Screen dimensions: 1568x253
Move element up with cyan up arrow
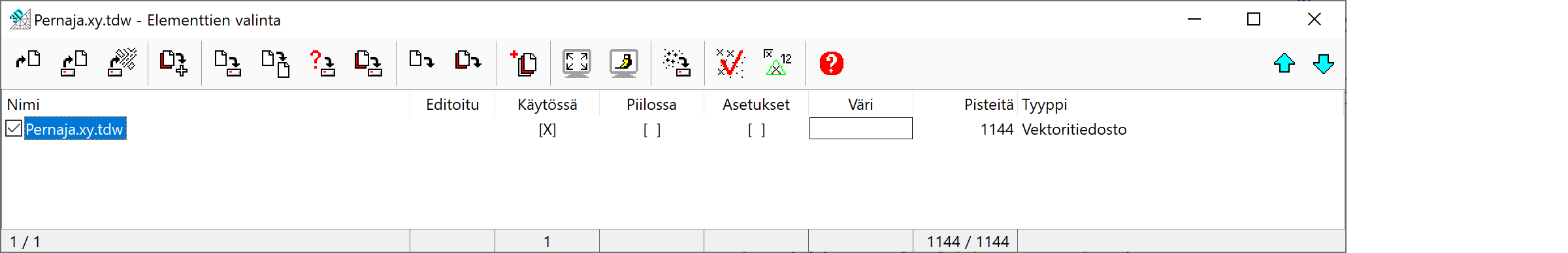click(1284, 63)
